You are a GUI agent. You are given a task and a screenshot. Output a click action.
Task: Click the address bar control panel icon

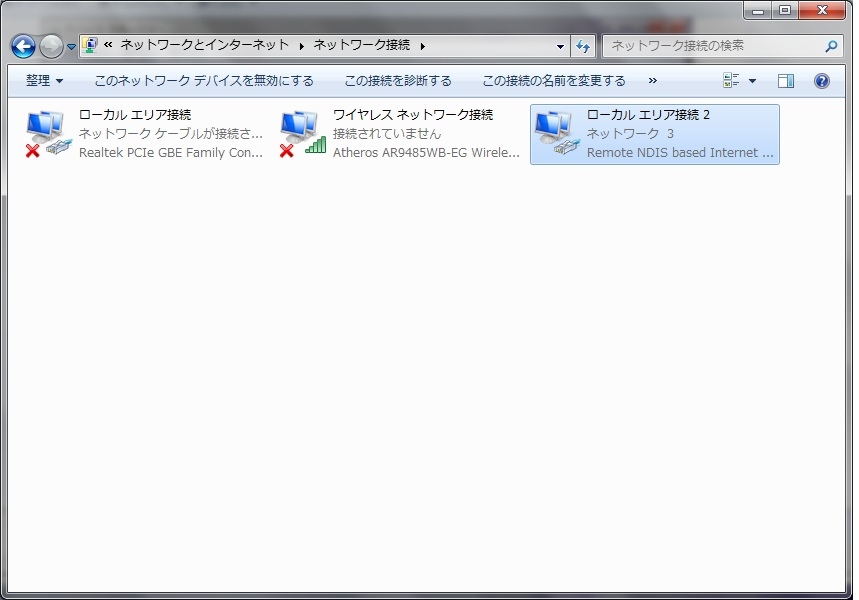point(90,45)
